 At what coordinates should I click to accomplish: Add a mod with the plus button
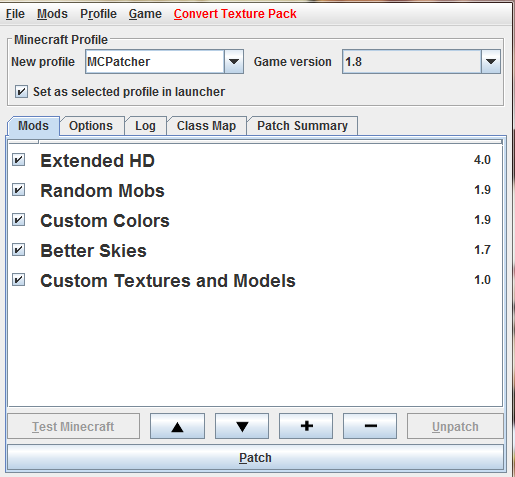click(306, 426)
